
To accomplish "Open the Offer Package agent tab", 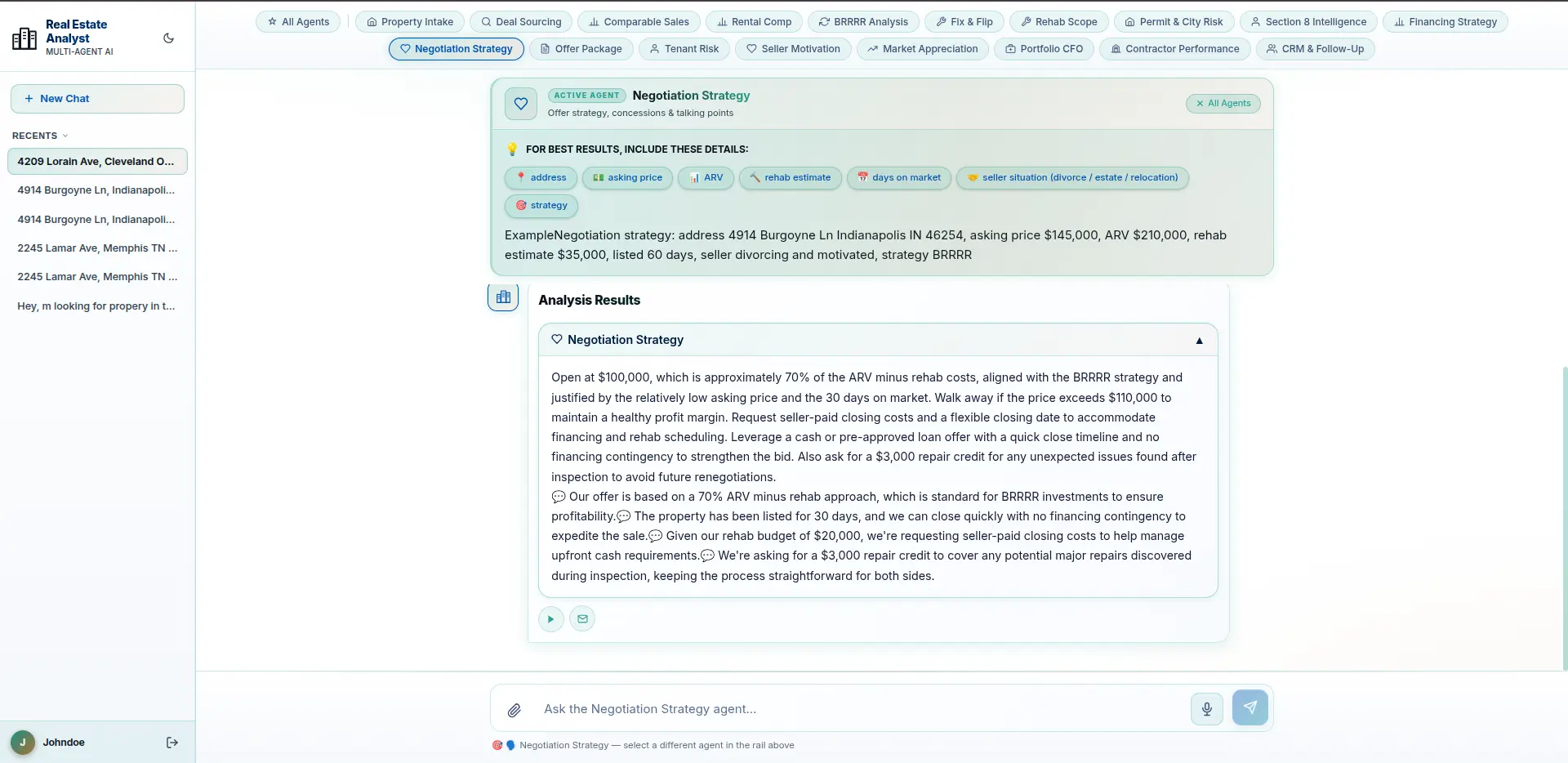I will [x=581, y=49].
